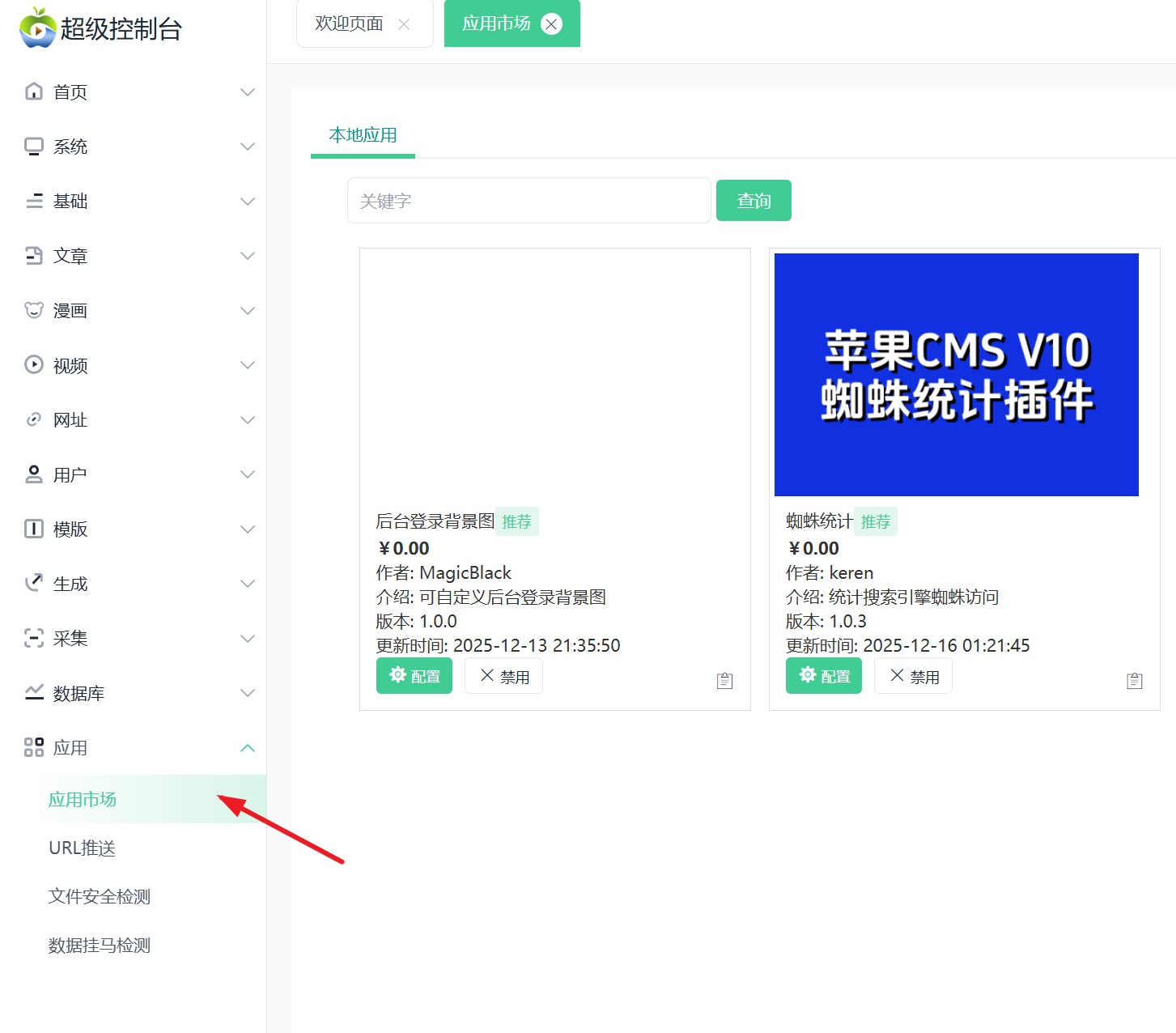Expand the 模版 menu chevron

[248, 529]
